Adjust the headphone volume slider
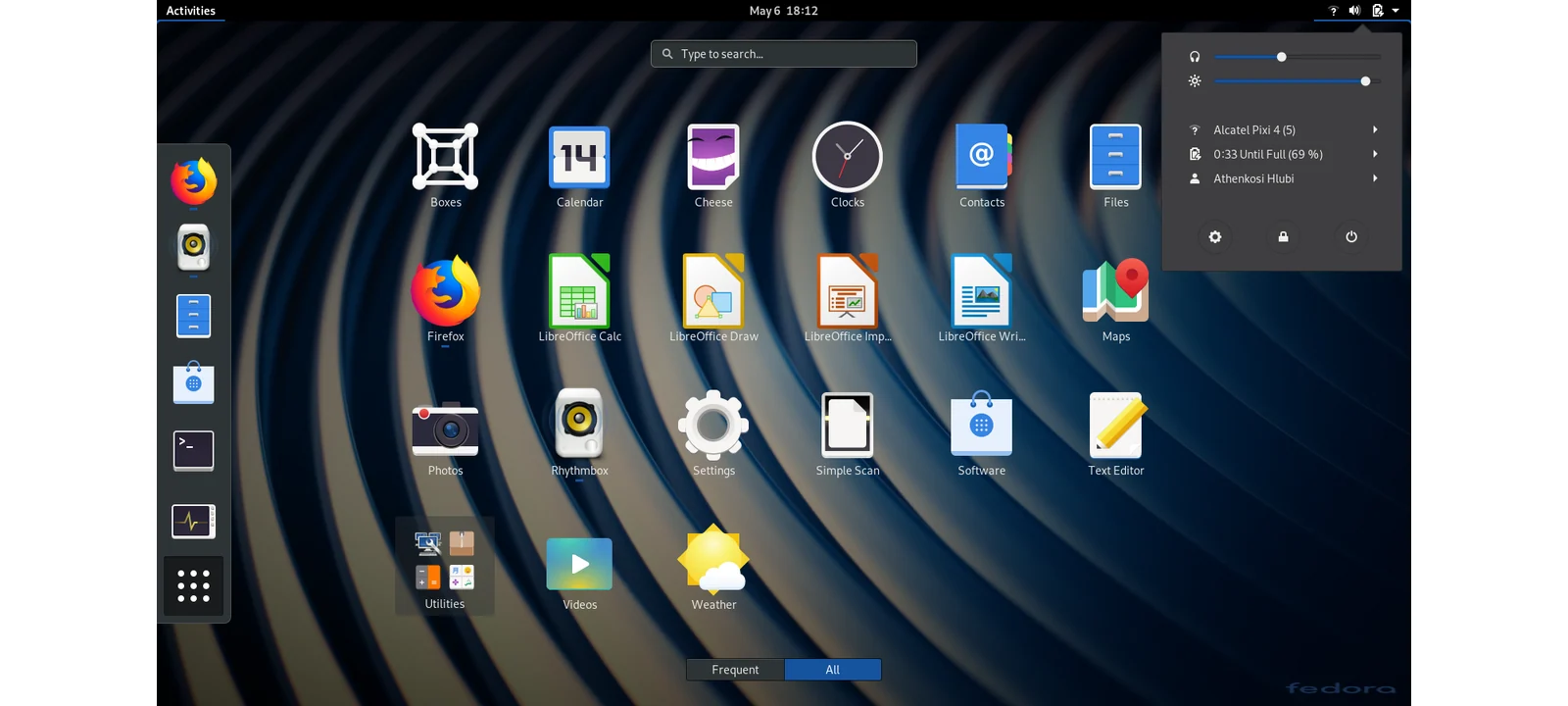This screenshot has width=1568, height=706. 1298,57
